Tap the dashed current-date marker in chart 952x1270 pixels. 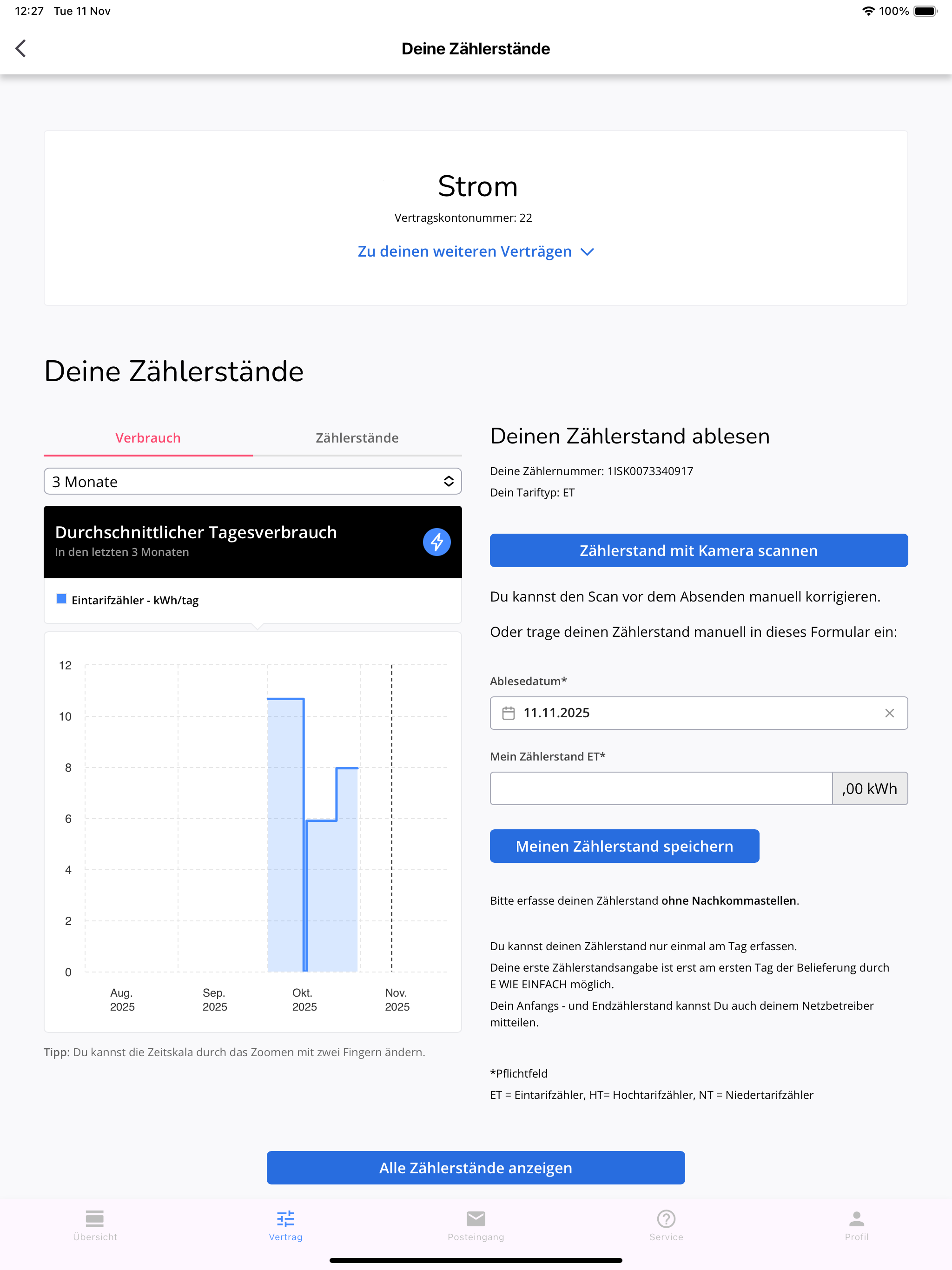pos(391,818)
